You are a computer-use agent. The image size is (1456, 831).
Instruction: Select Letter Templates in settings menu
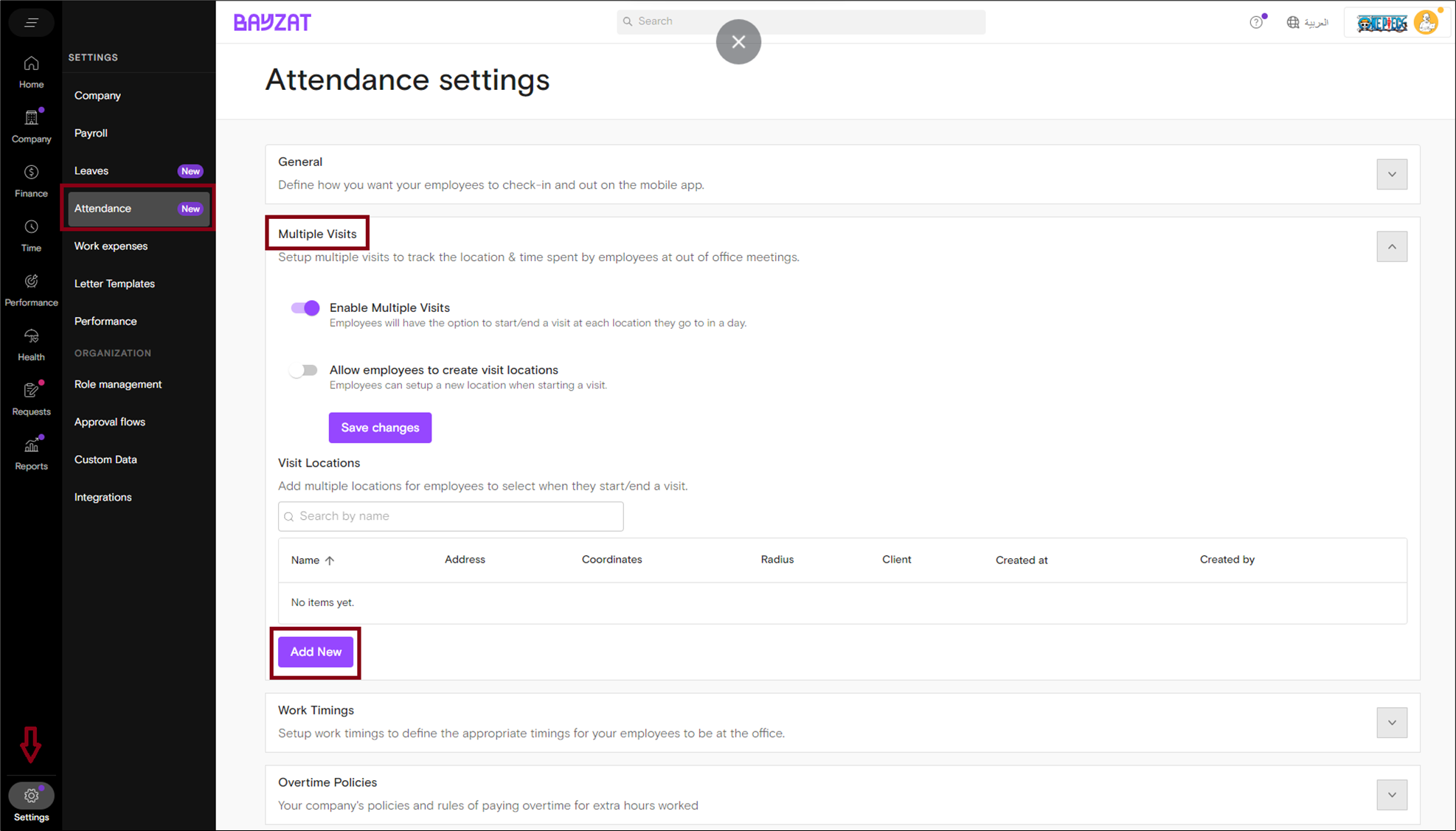point(114,283)
